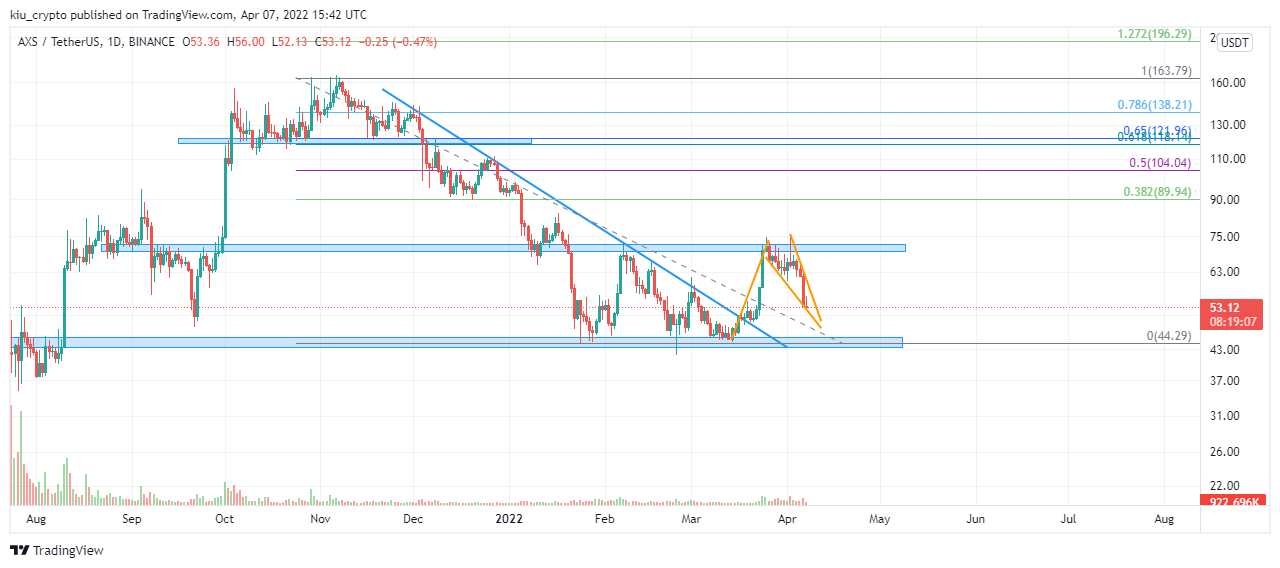Click 130.00 on the price axis
Image resolution: width=1280 pixels, height=568 pixels.
(1228, 125)
